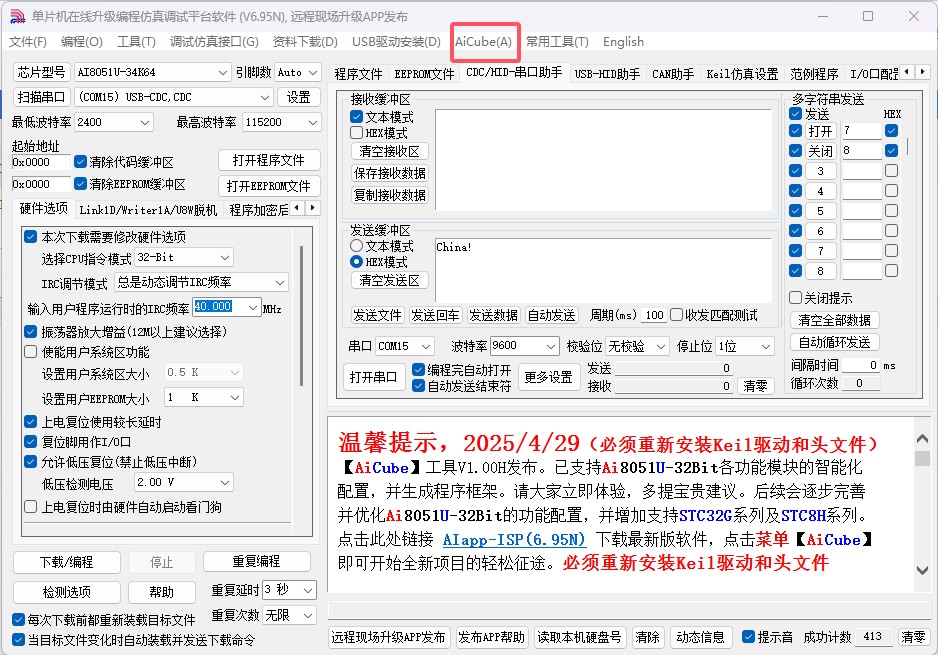Open the 波特率 9600 dropdown

[525, 346]
